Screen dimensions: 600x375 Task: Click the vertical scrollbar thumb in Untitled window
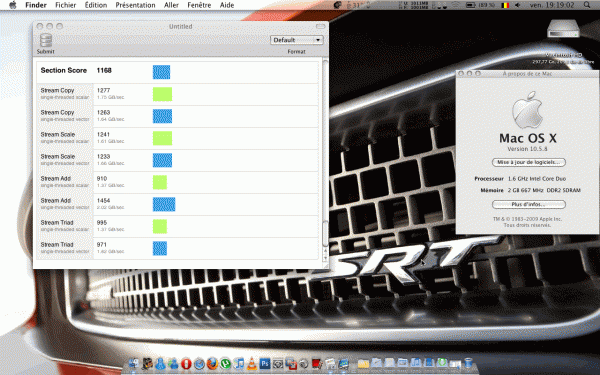click(325, 234)
